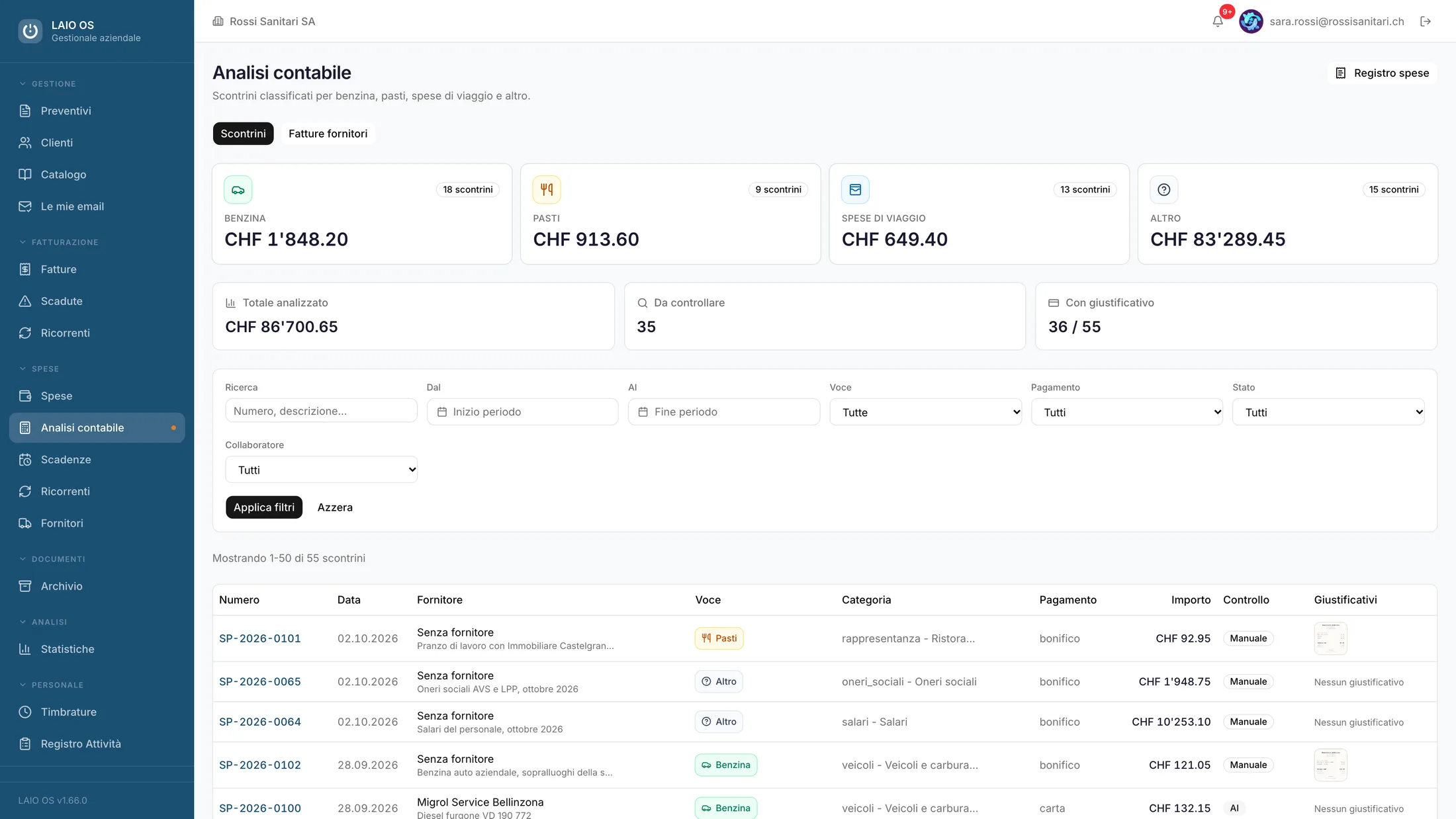Click the Dal Inizio periodo date field
This screenshot has width=1456, height=819.
click(522, 411)
